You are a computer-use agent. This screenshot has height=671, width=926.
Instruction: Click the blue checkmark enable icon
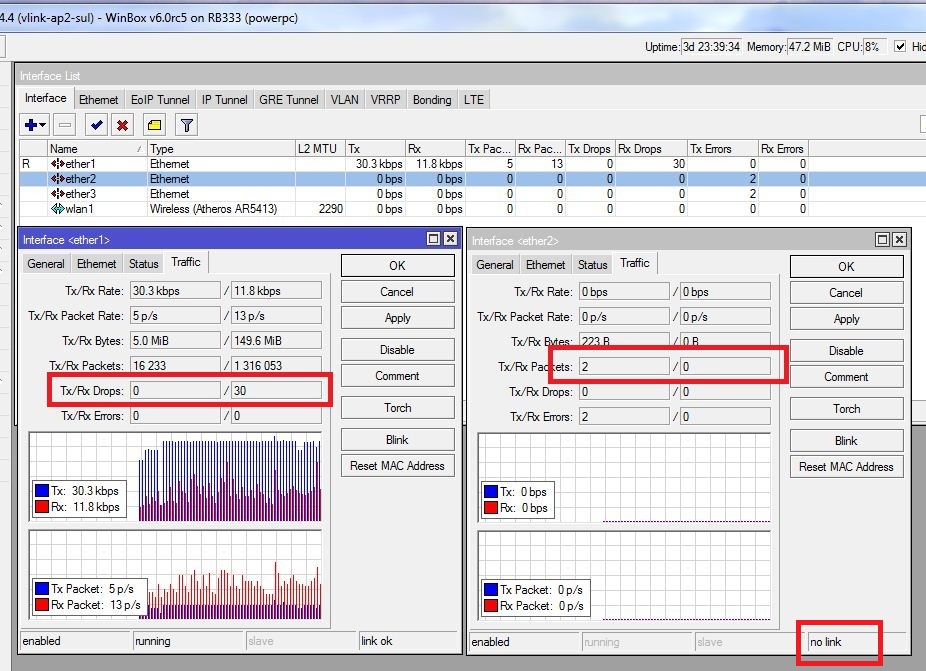96,125
